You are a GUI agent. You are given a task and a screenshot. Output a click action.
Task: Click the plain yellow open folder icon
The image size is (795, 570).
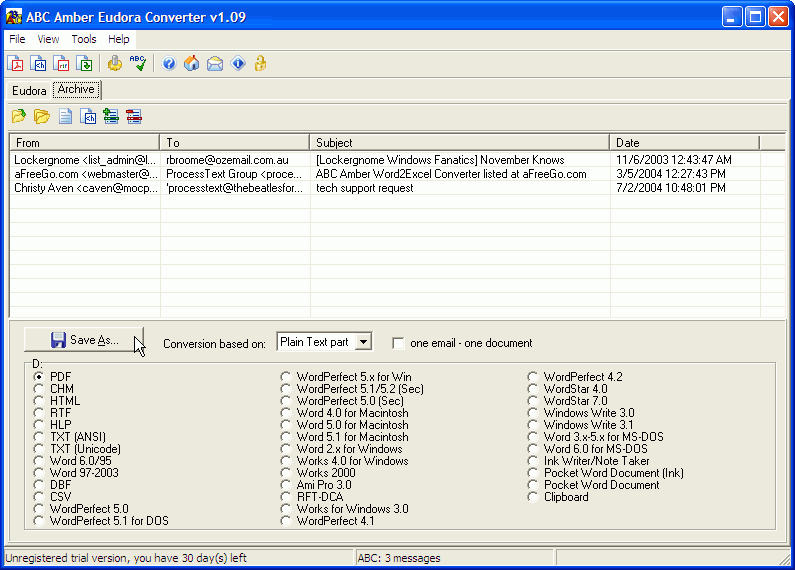tap(42, 116)
